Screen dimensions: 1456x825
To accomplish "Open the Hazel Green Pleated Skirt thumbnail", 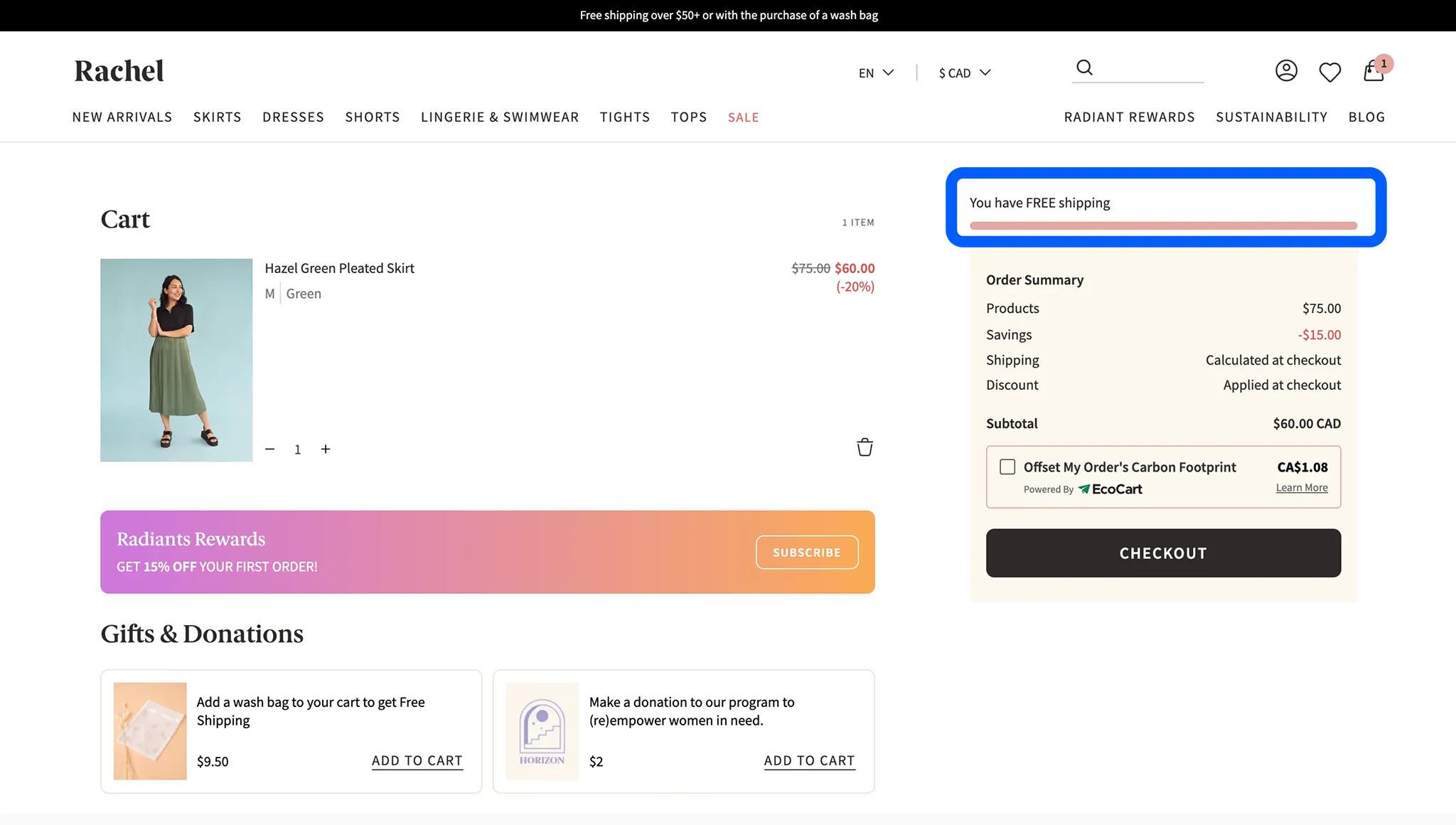I will point(176,360).
